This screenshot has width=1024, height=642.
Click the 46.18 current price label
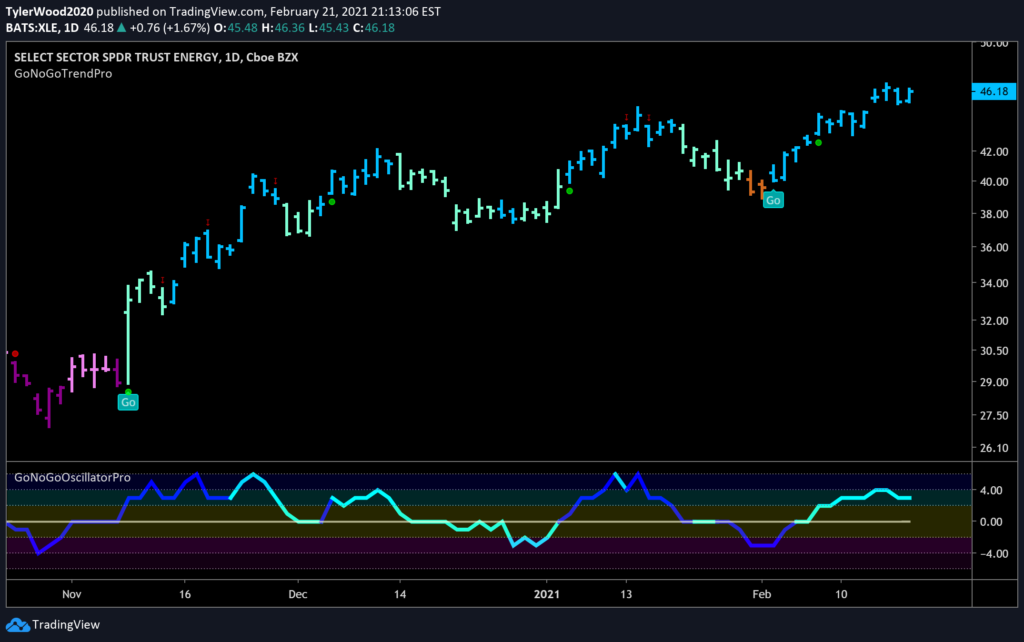tap(994, 91)
